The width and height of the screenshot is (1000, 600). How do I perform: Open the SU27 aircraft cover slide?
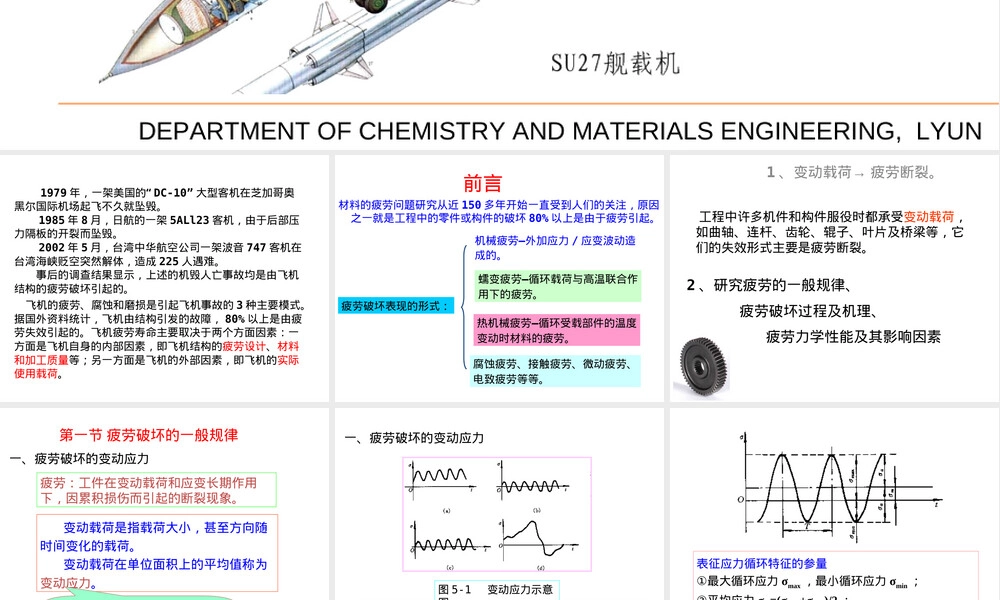500,75
